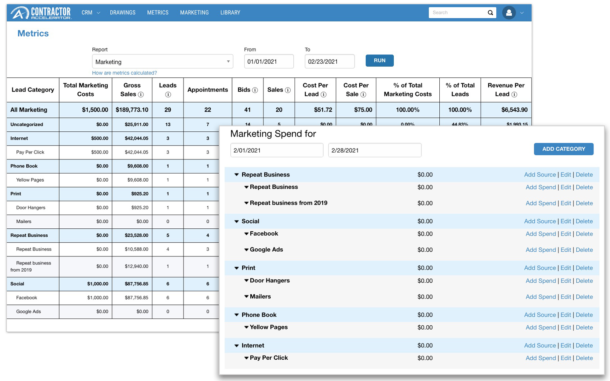Click Add Spend for Facebook
610x381 pixels.
point(540,234)
